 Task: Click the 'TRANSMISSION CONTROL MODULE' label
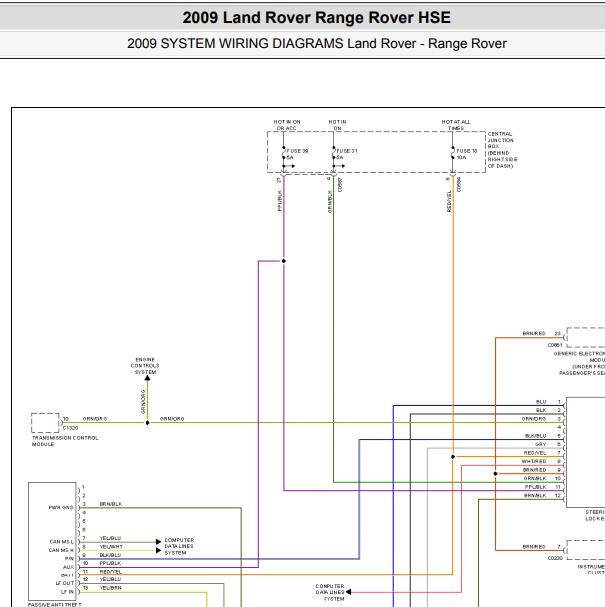point(65,441)
